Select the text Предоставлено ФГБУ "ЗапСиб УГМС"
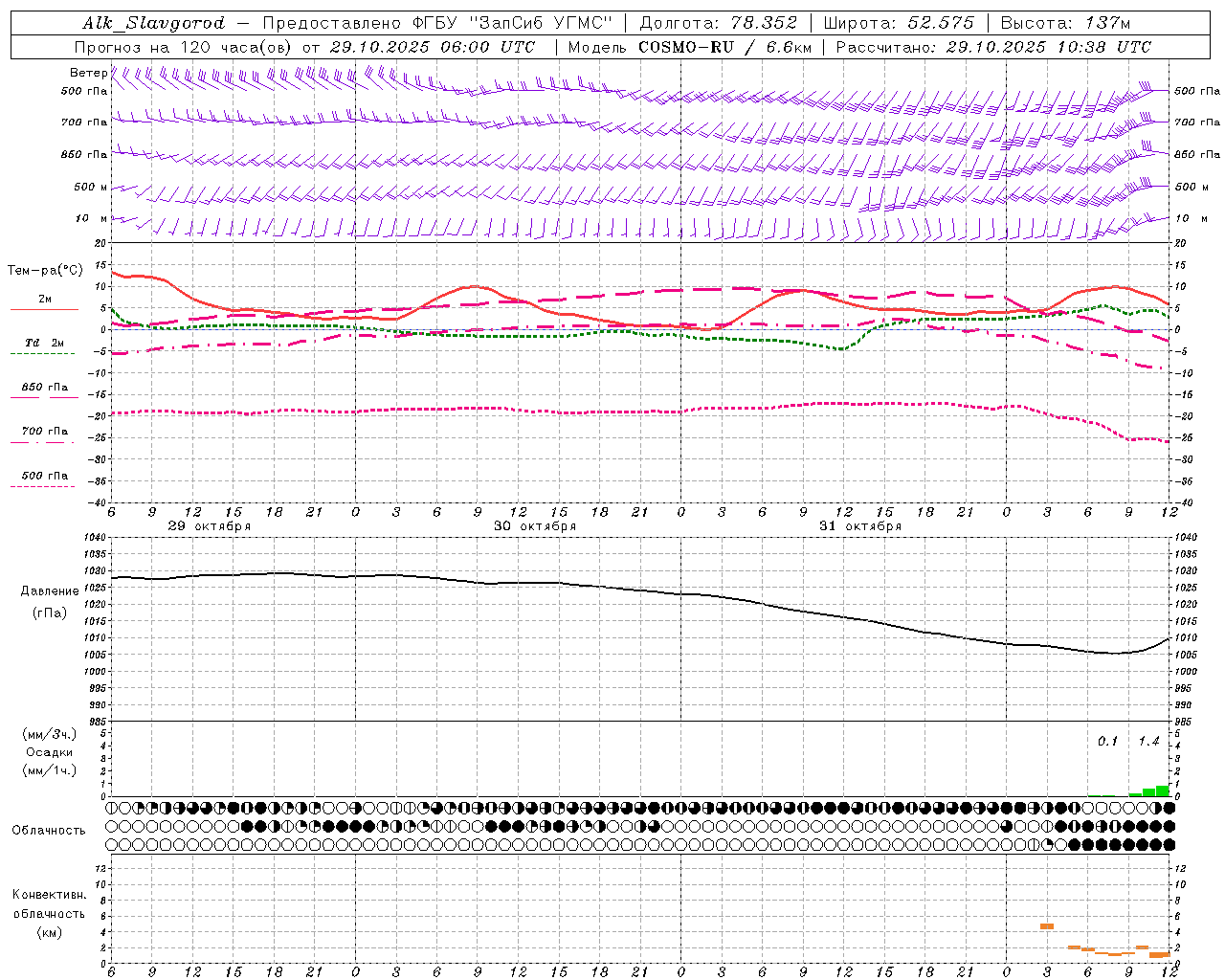The height and width of the screenshot is (980, 1225). coord(437,23)
